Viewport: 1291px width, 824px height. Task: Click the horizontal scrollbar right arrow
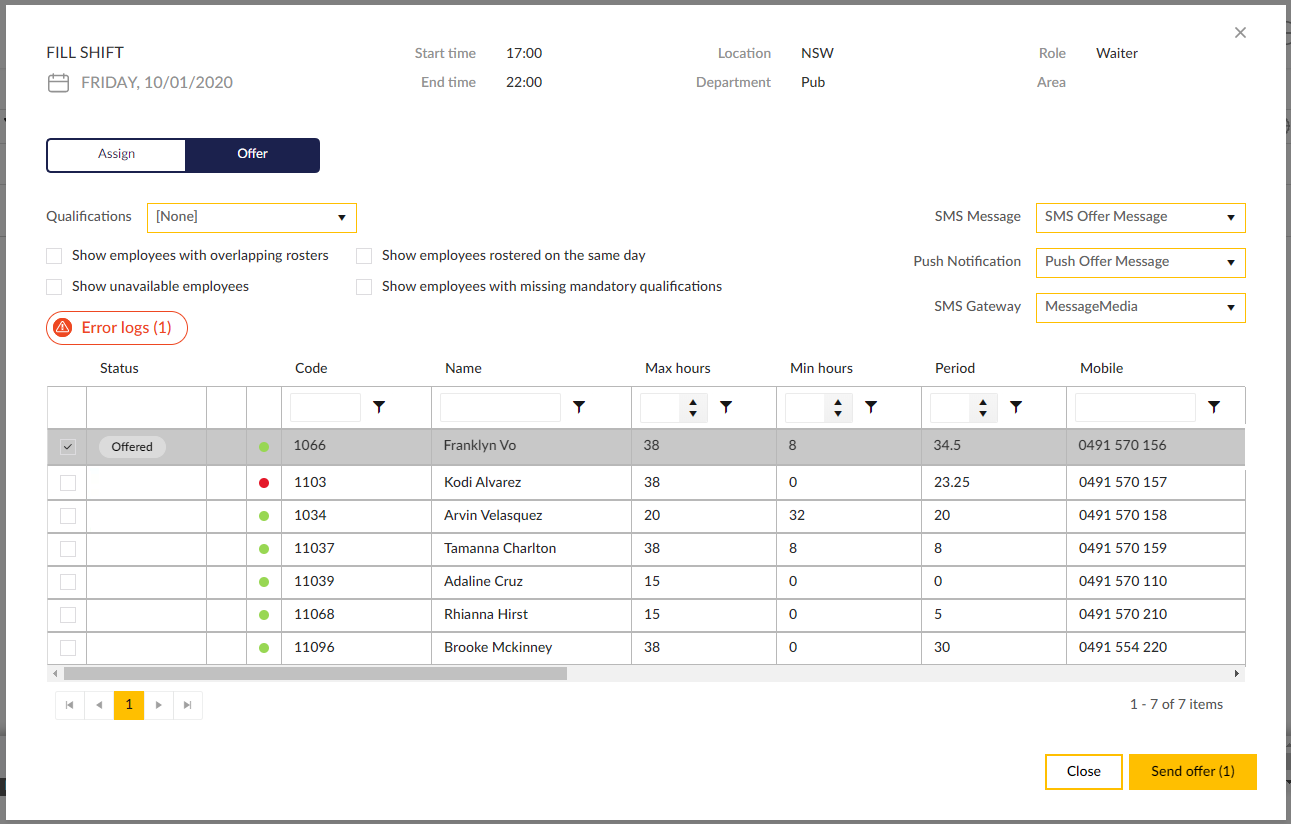coord(1237,674)
